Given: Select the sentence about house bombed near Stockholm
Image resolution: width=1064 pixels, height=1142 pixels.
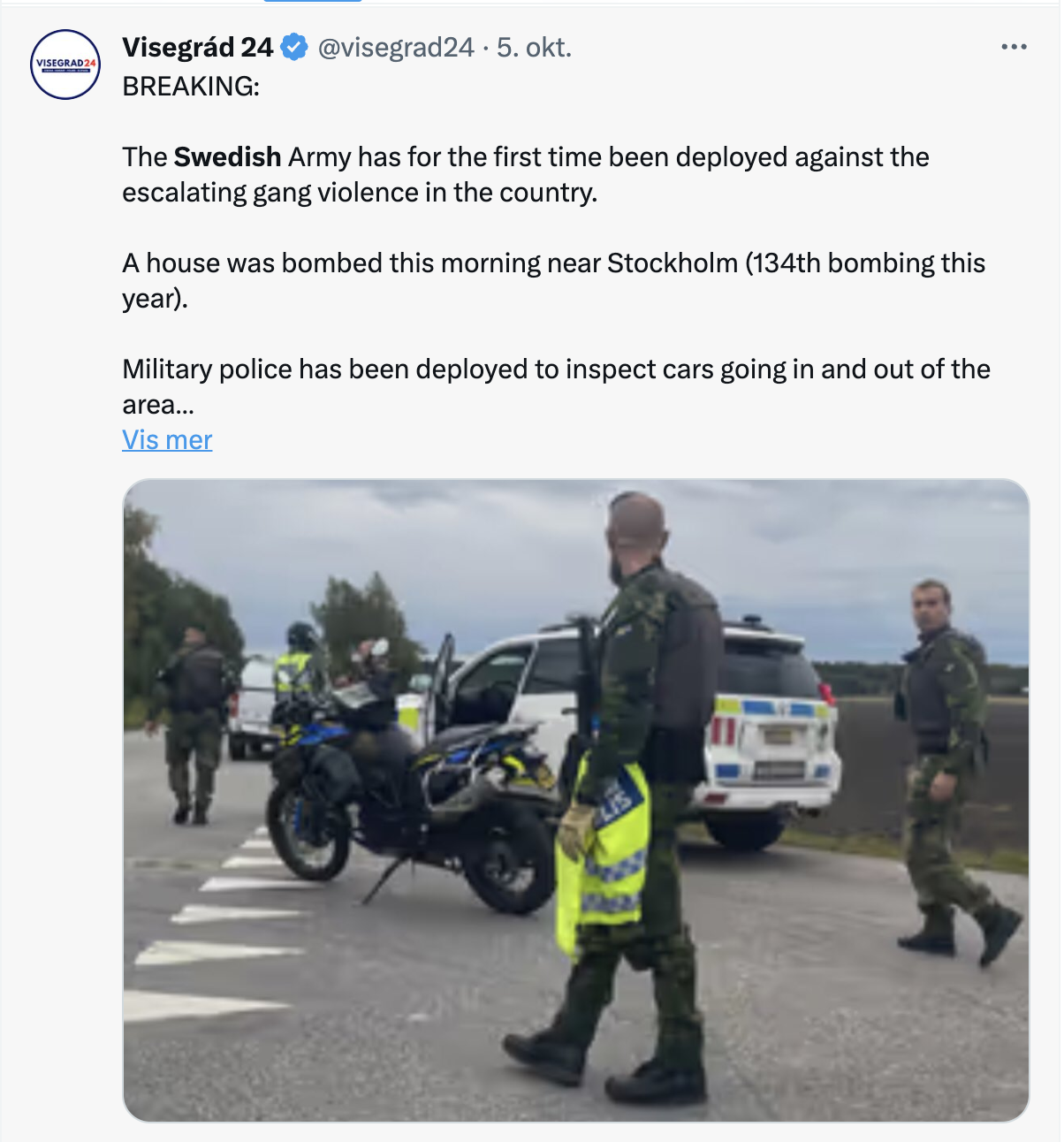Looking at the screenshot, I should point(553,280).
